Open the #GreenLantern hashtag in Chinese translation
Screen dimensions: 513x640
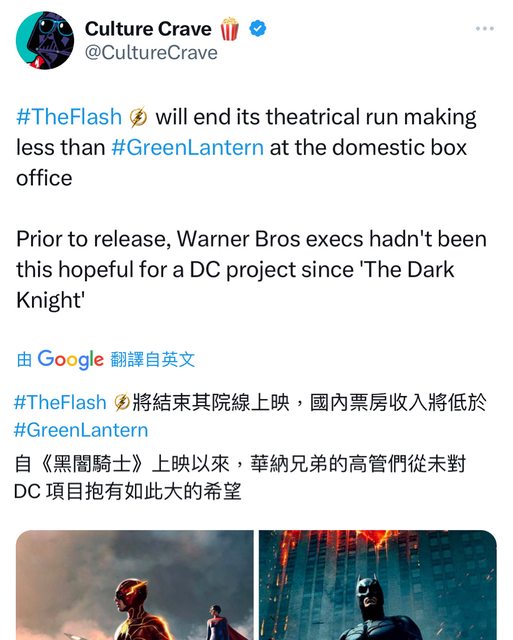[81, 430]
